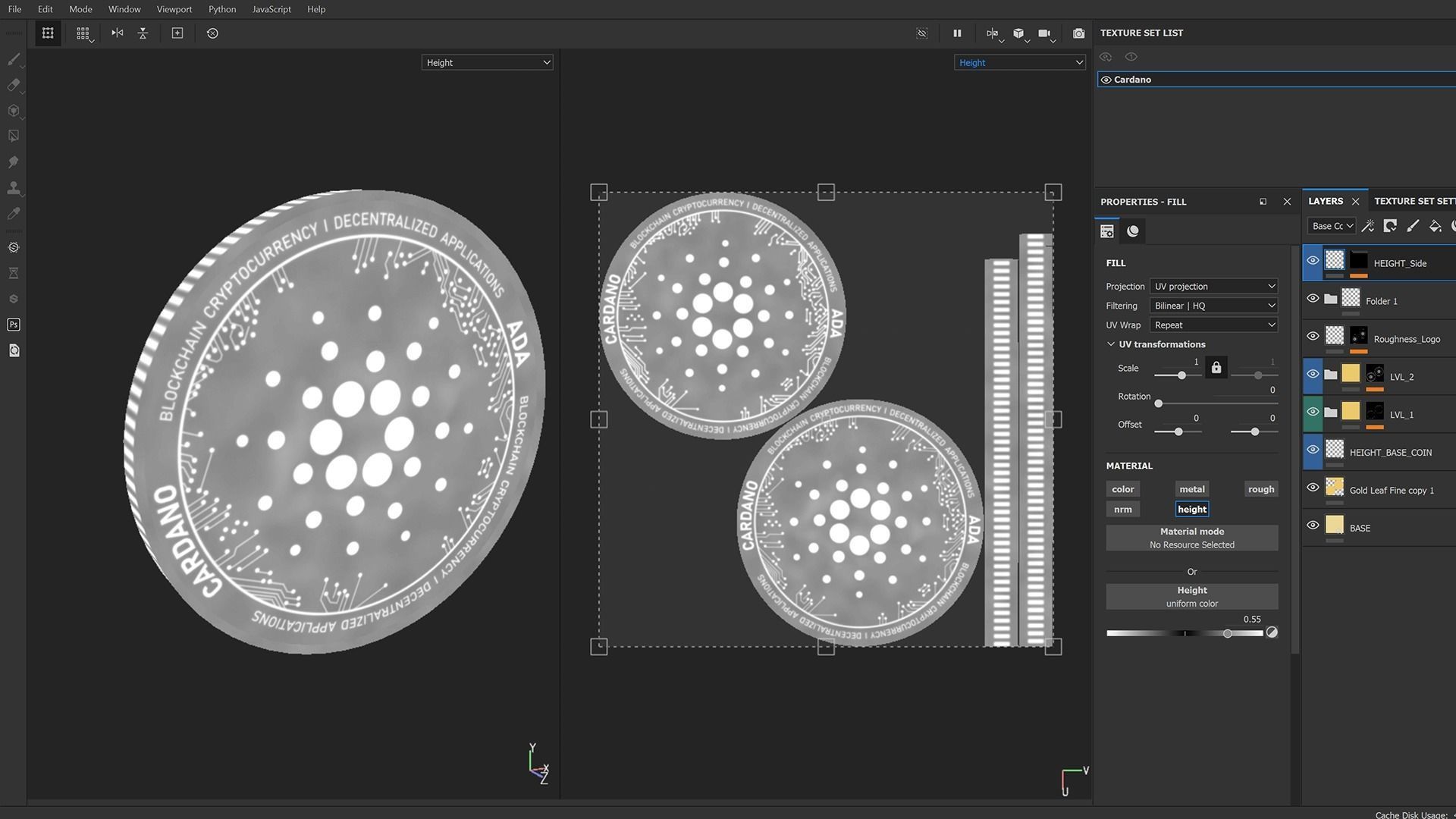Hide the Roughness_Logo layer
Viewport: 1456px width, 819px height.
point(1313,337)
